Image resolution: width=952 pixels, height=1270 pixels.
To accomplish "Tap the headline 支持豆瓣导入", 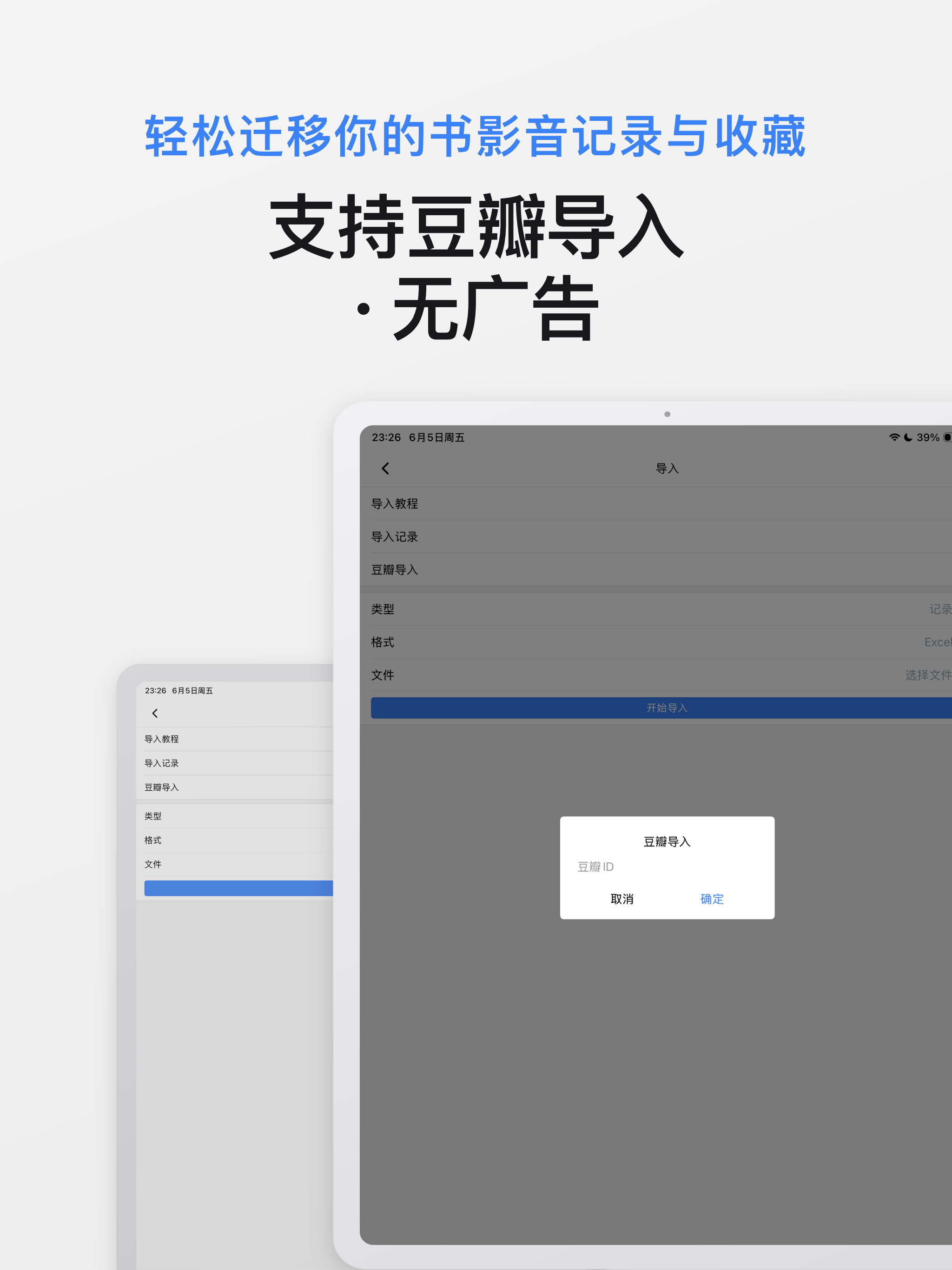I will (476, 226).
